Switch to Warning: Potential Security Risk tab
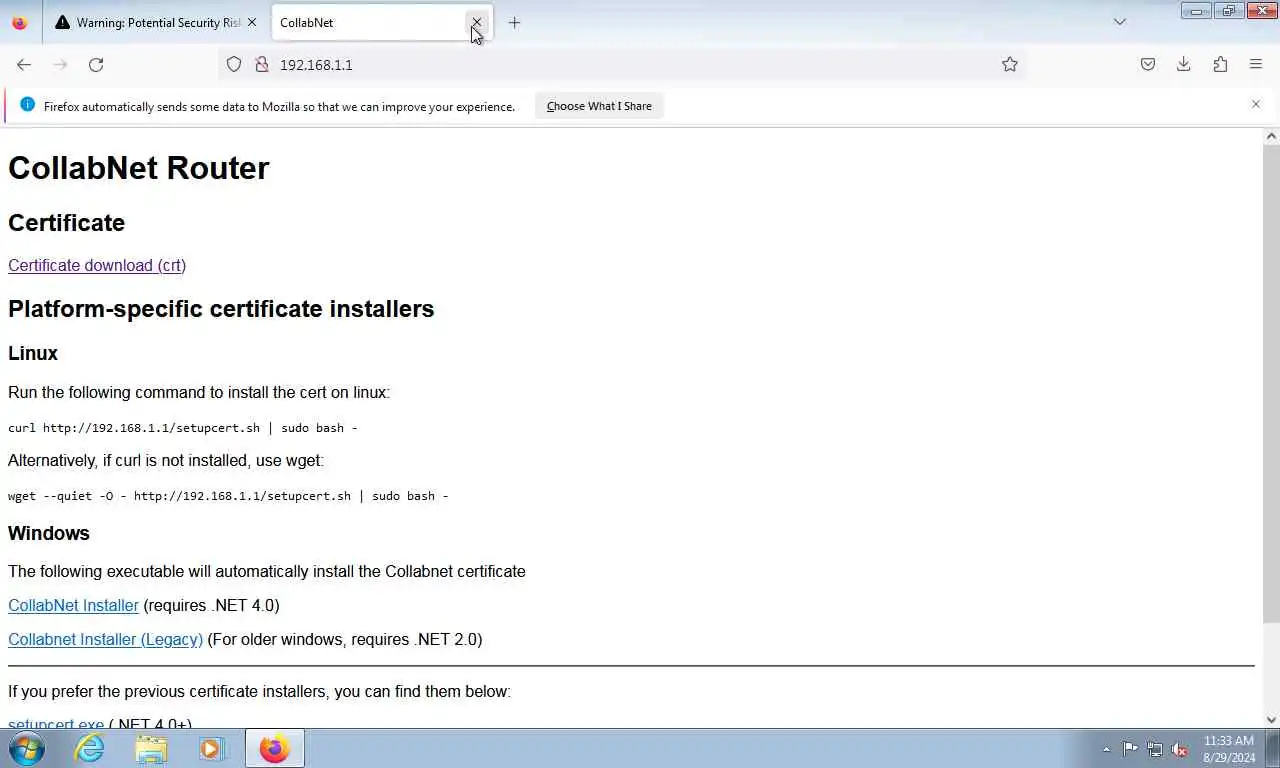This screenshot has width=1280, height=768. pyautogui.click(x=157, y=22)
